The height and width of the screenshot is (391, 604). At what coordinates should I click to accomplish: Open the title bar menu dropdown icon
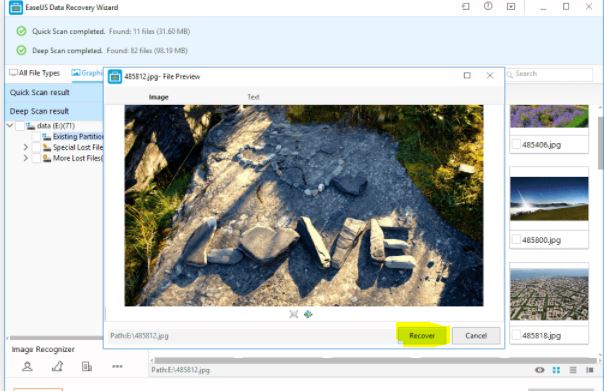[x=511, y=7]
